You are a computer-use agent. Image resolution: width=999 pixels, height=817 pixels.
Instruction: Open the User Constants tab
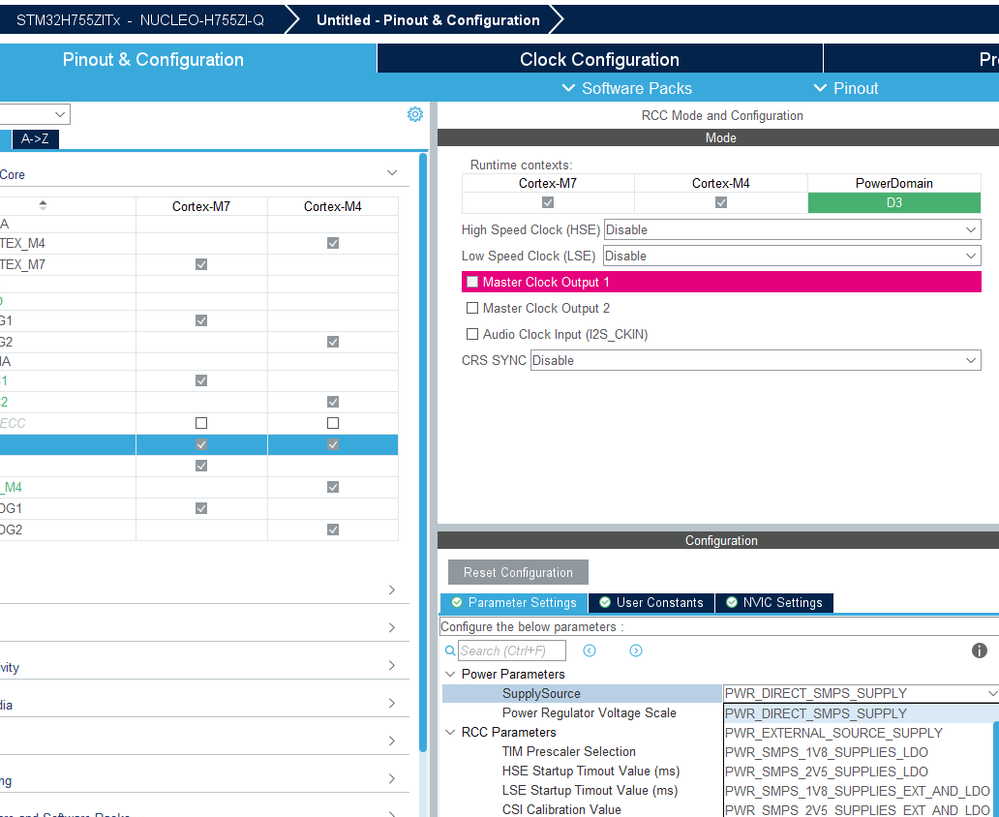(x=651, y=603)
